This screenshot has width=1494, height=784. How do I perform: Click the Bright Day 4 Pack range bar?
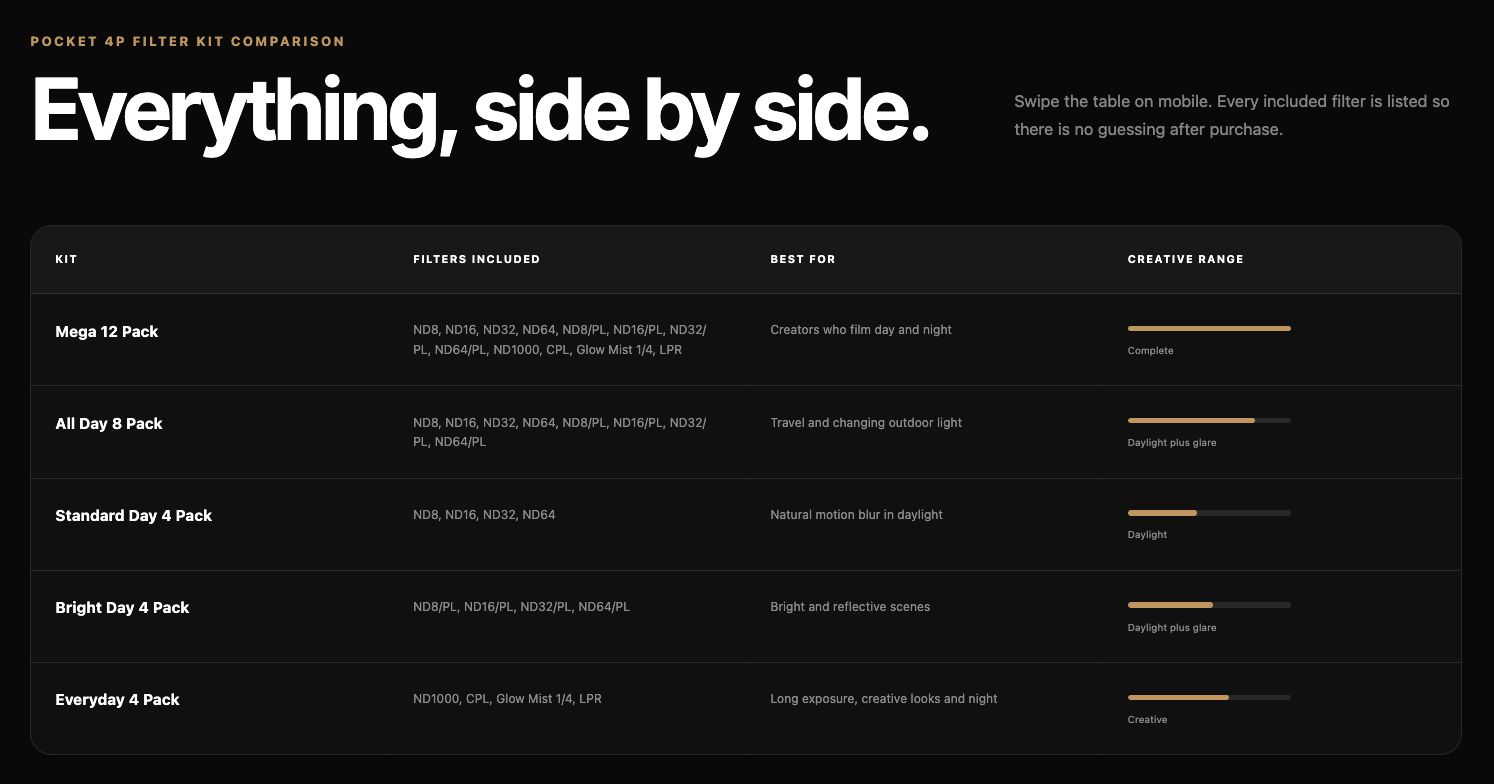click(1209, 605)
